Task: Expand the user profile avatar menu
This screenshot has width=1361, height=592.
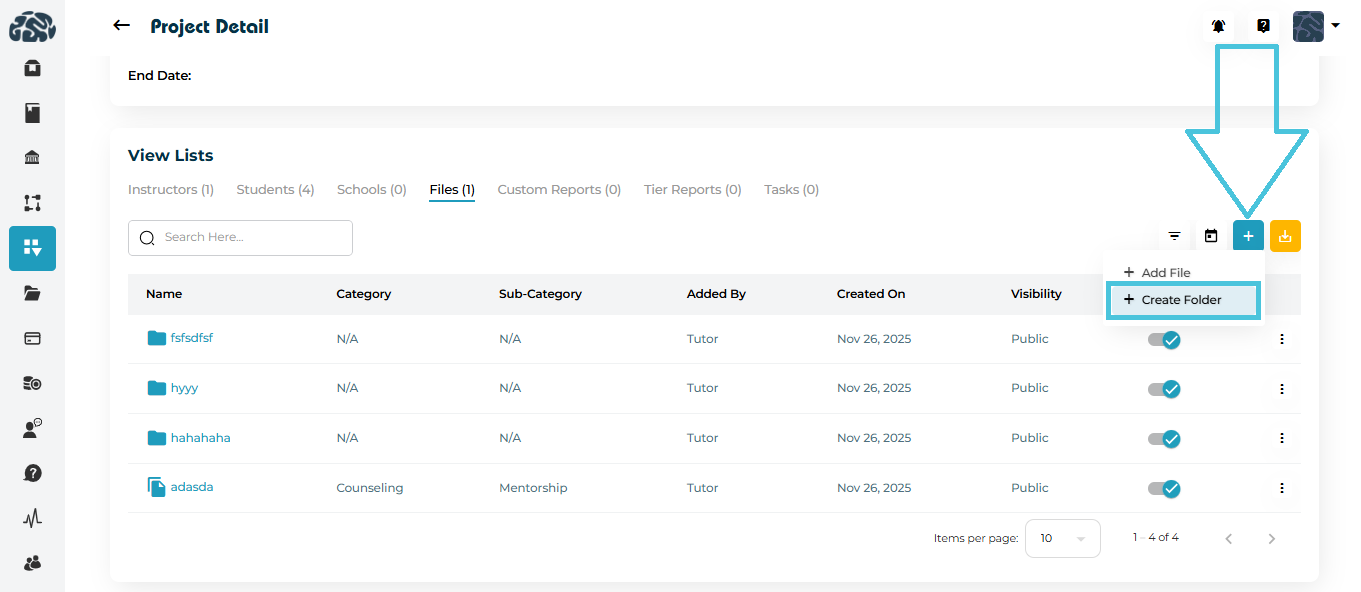Action: pos(1315,27)
